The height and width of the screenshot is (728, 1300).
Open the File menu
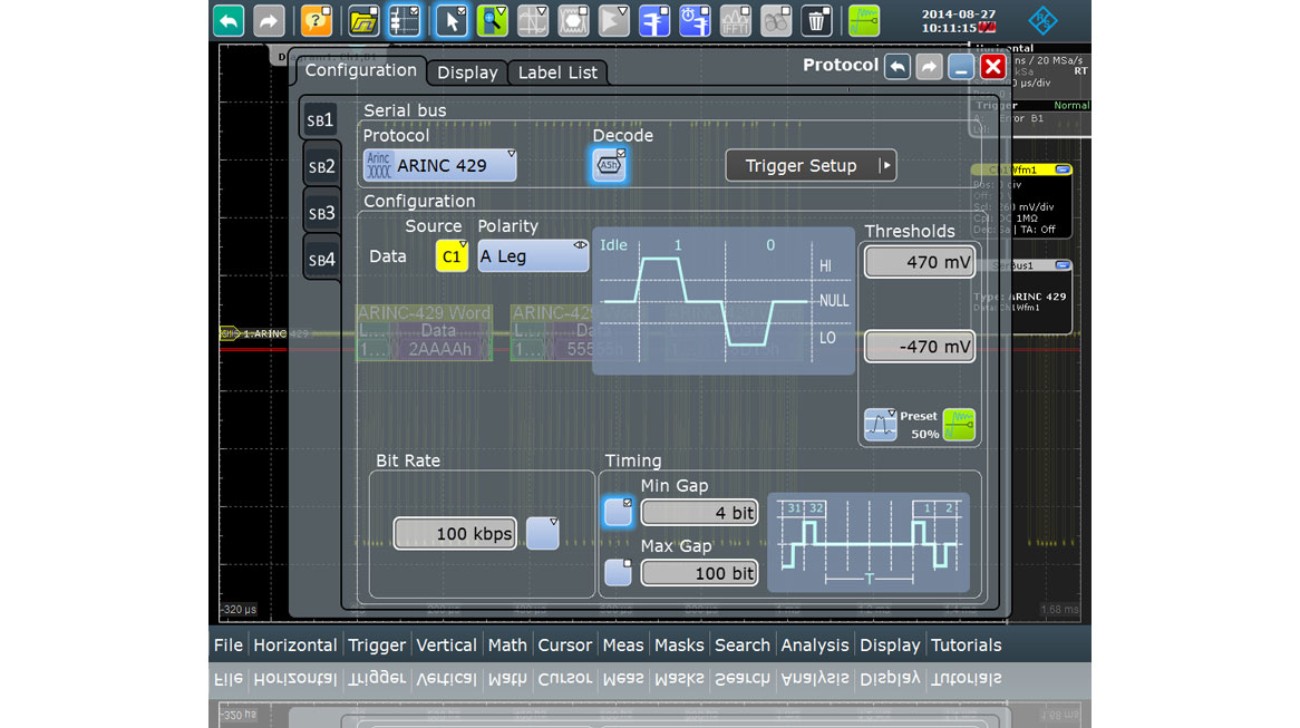(x=228, y=645)
